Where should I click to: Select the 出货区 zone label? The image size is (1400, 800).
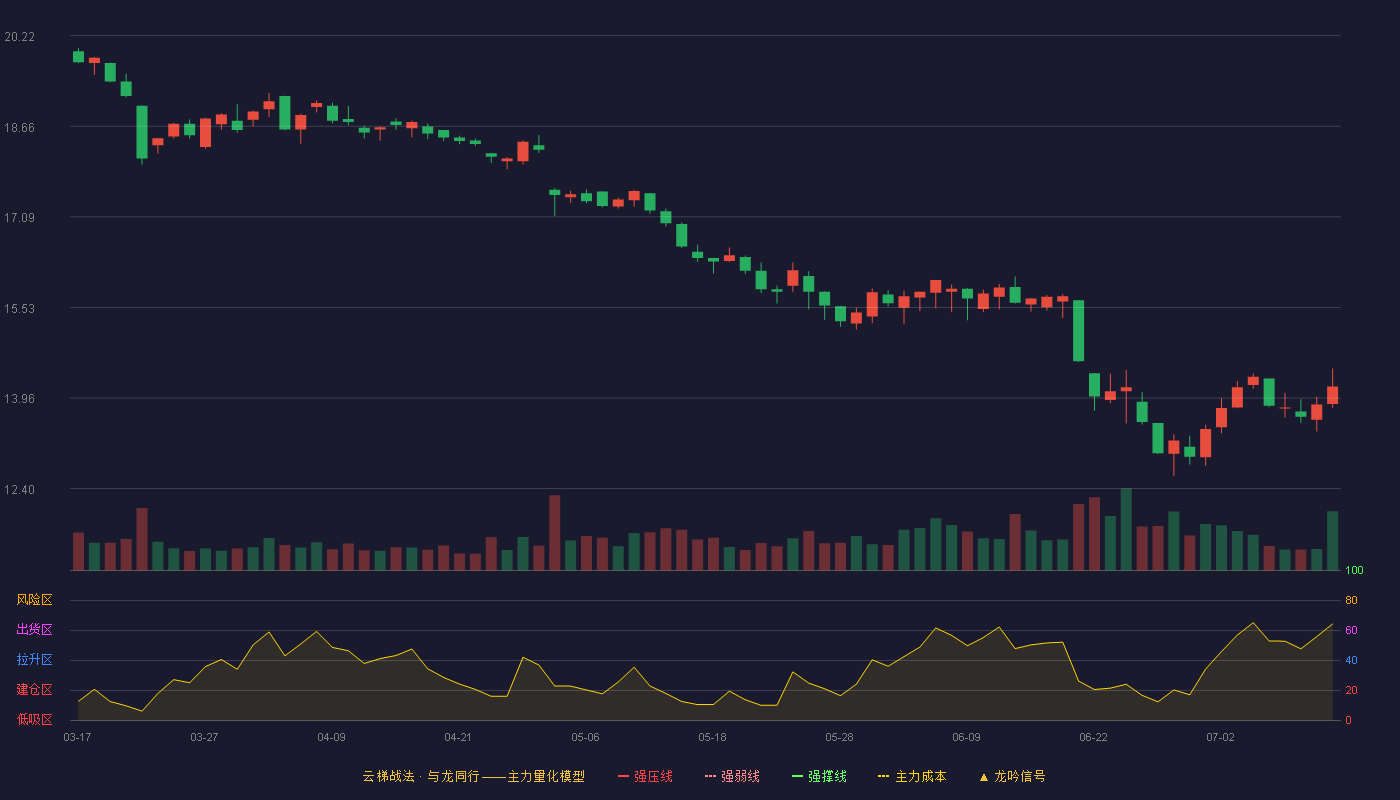click(x=34, y=630)
